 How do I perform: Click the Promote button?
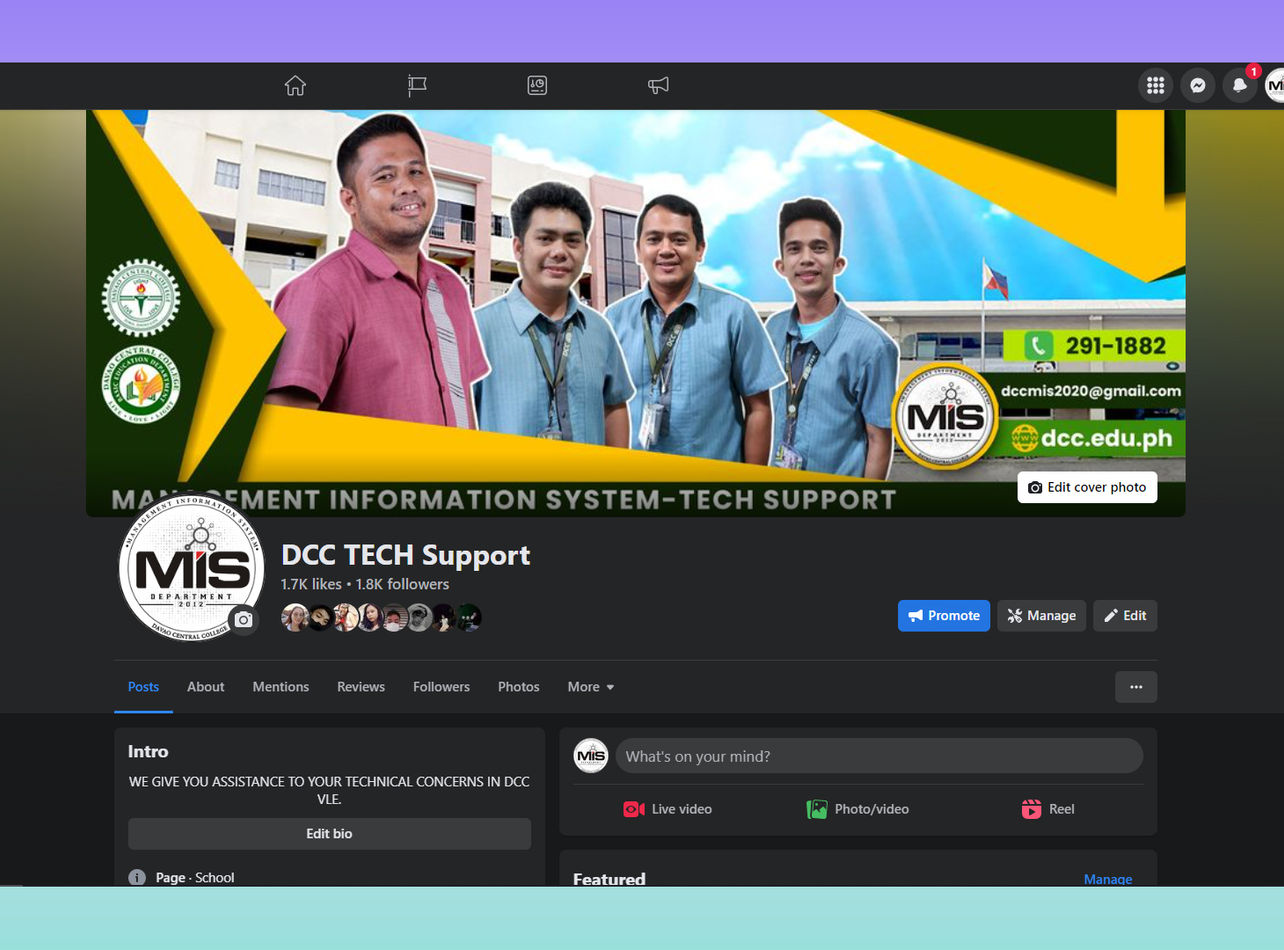[x=944, y=616]
